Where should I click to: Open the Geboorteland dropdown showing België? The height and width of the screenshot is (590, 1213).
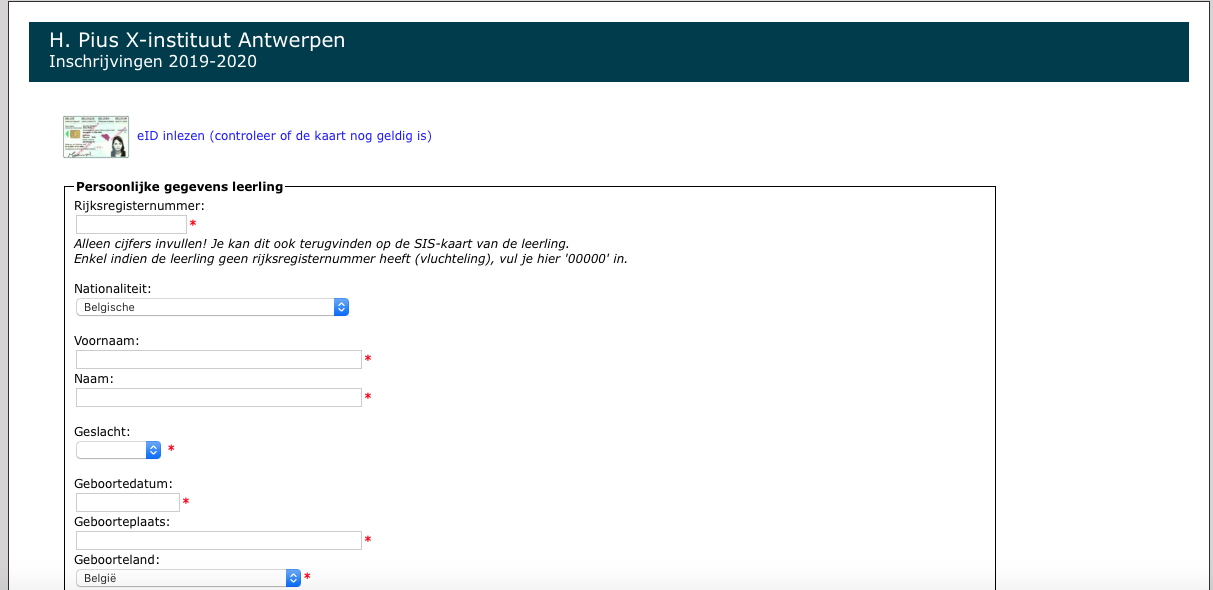[188, 578]
